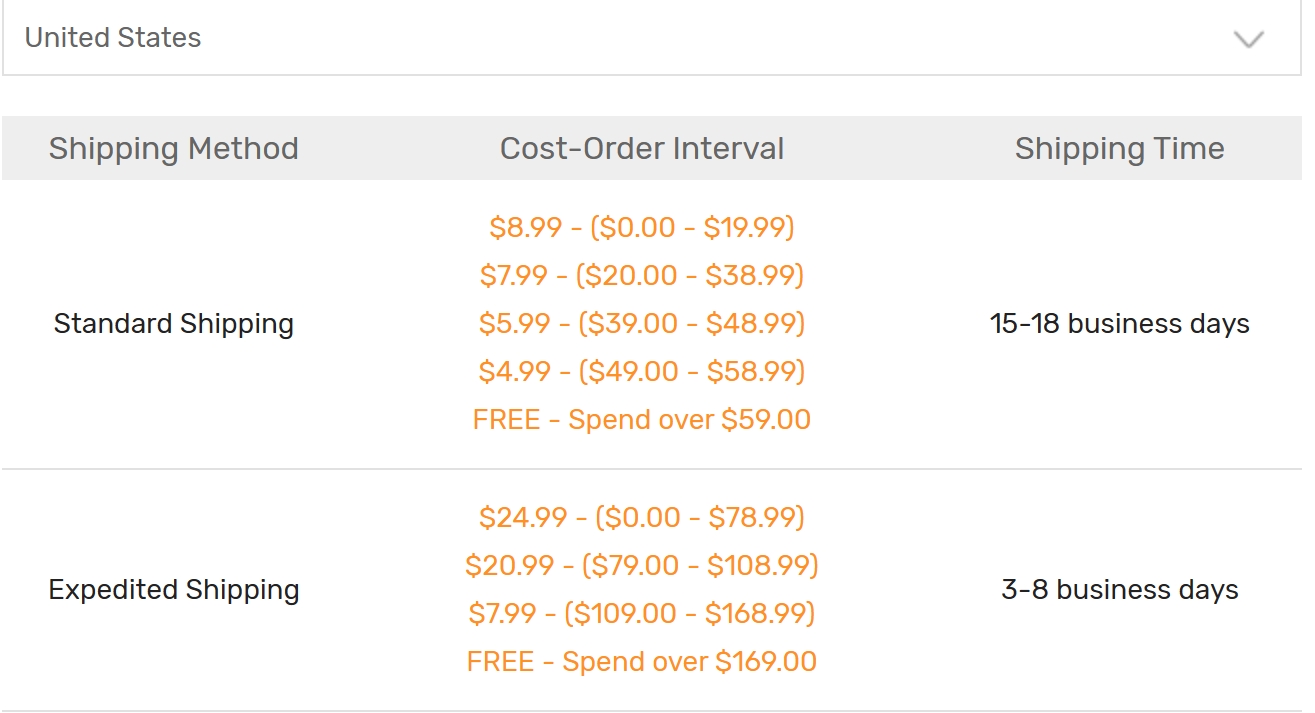Viewport: 1315px width, 713px height.
Task: Click the country dropdown chevron arrow
Action: (1249, 39)
